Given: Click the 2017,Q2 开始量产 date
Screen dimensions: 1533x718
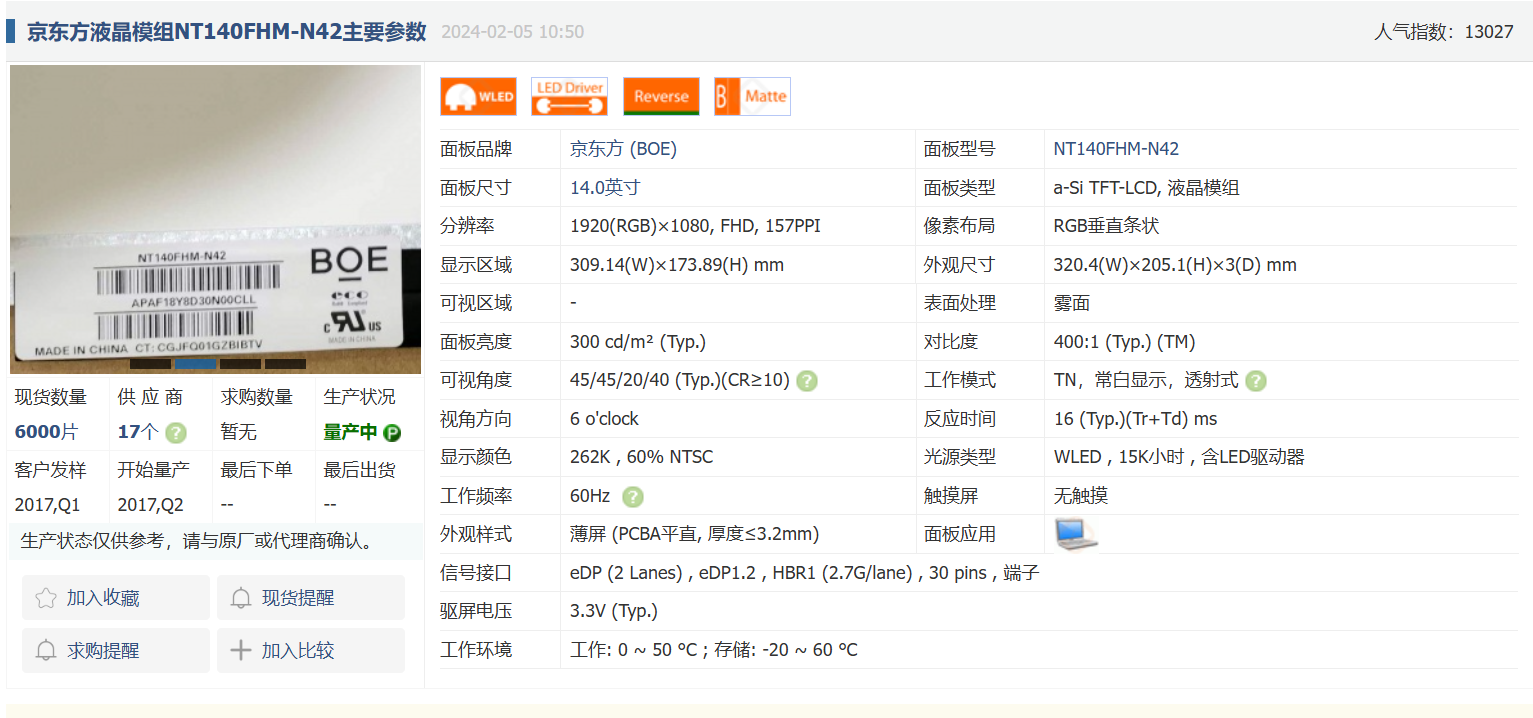Looking at the screenshot, I should tap(151, 505).
